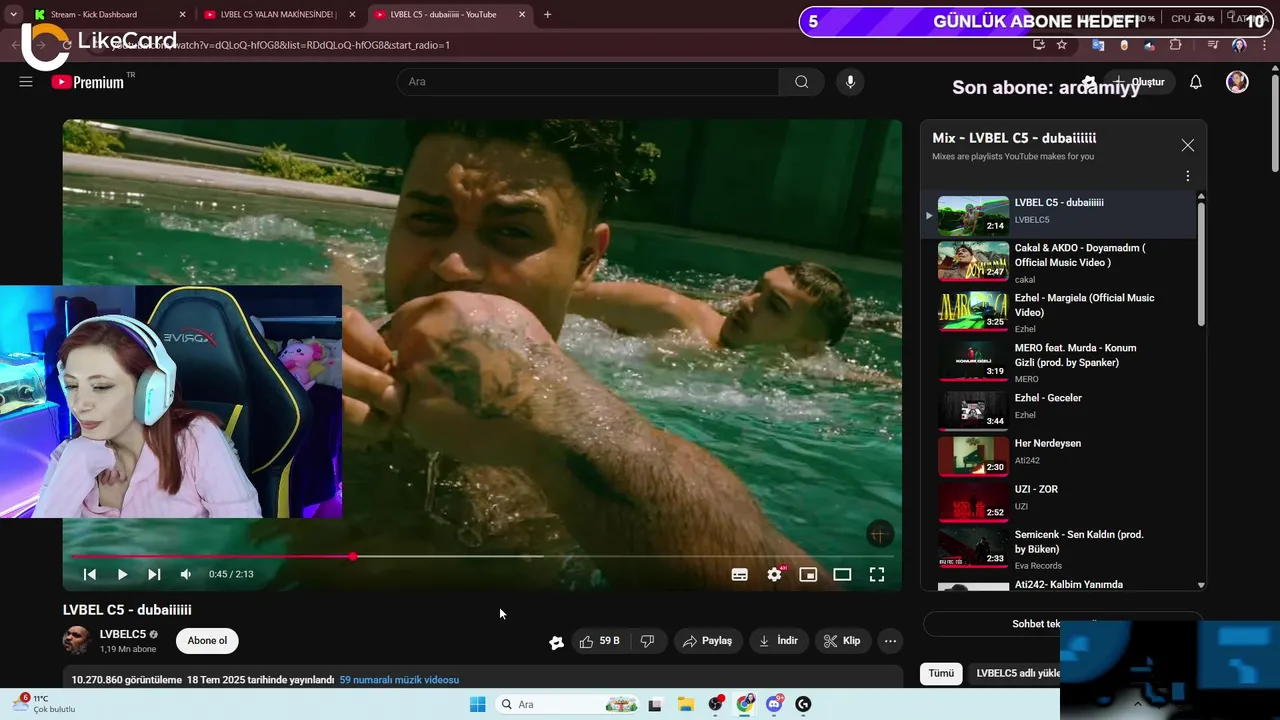Mute the video volume

(x=186, y=574)
